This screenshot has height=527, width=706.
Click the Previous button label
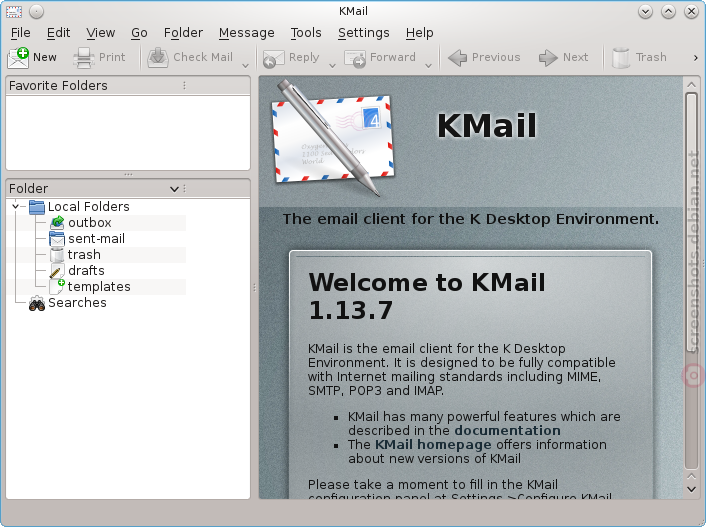tap(496, 57)
